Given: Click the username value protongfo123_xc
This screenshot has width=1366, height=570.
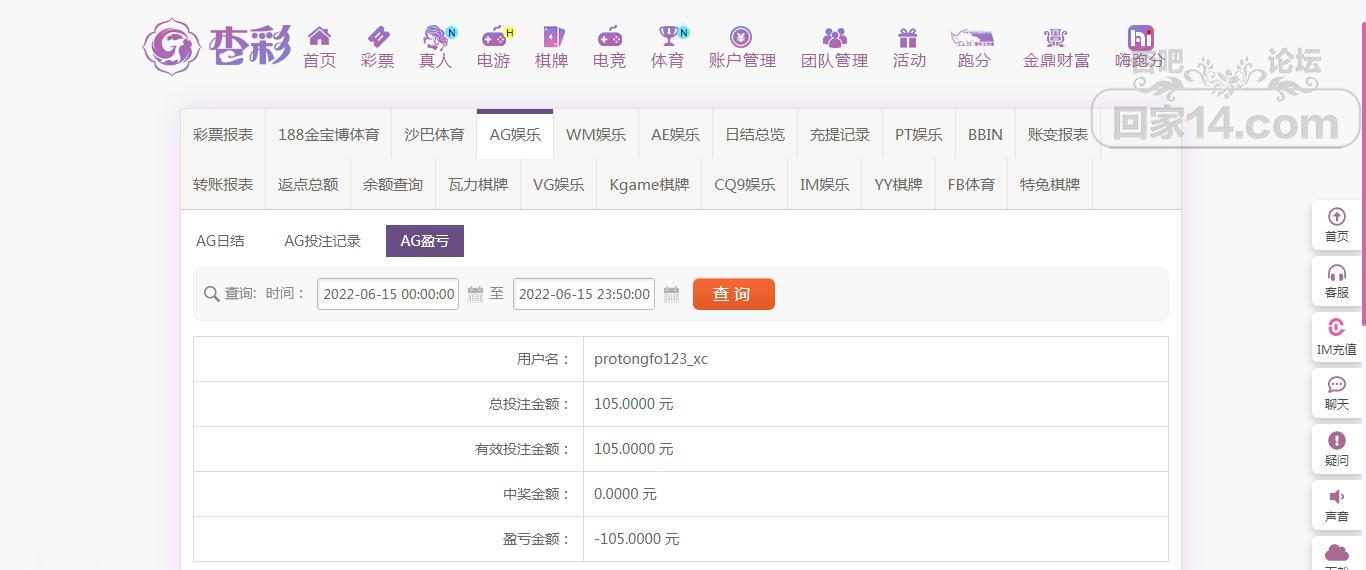Looking at the screenshot, I should (x=651, y=358).
